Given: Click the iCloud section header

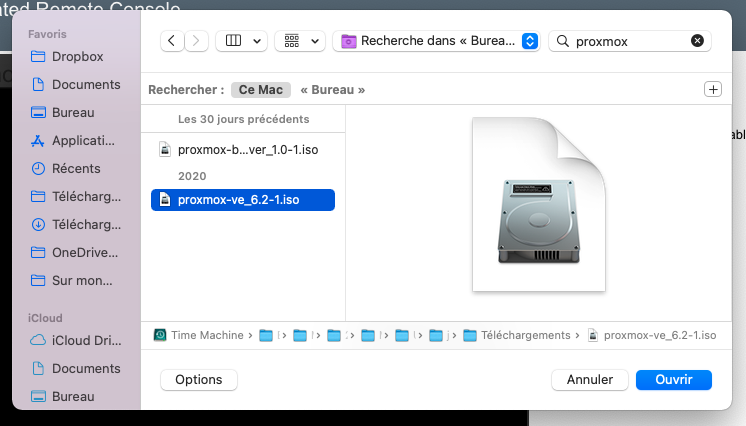Looking at the screenshot, I should [x=45, y=318].
